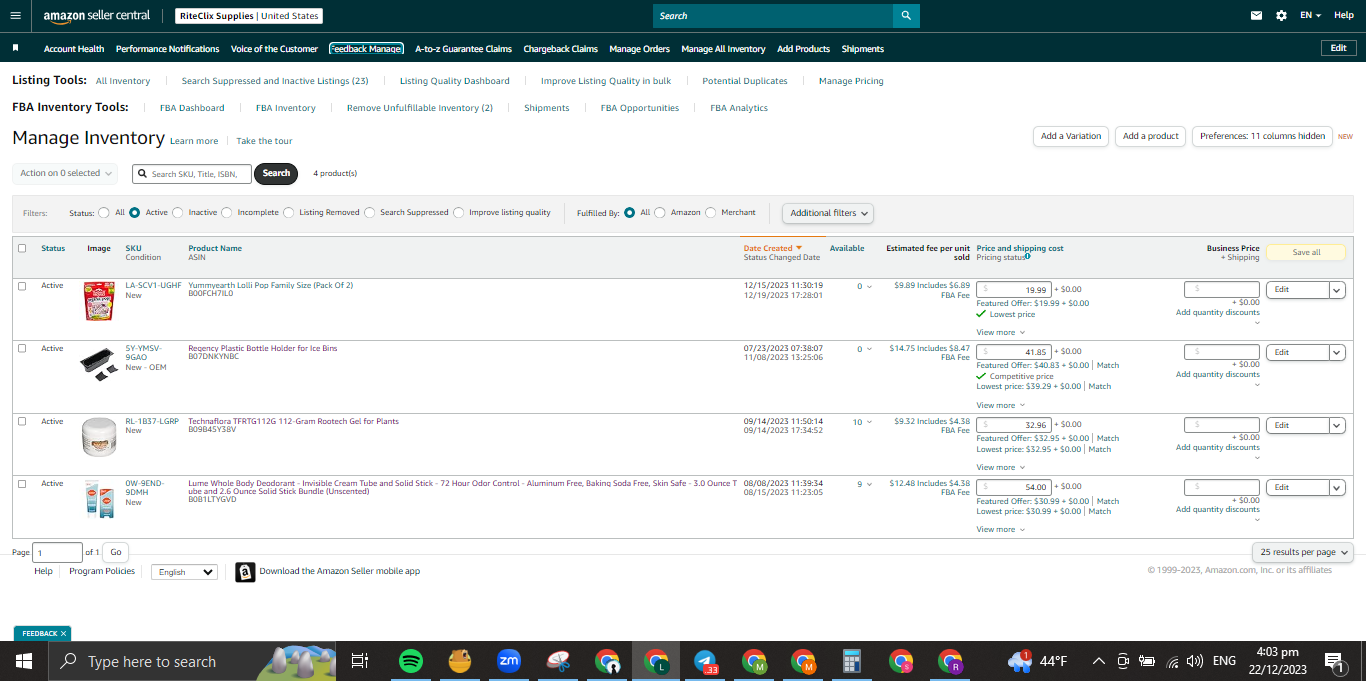Screen dimensions: 1366x681
Task: Open Shipments in the top navigation bar
Action: [863, 49]
